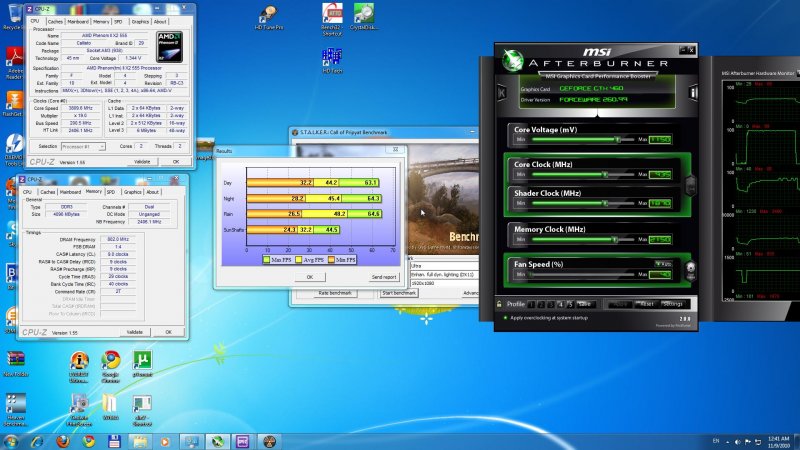Open the uTorrent desktop icon
The height and width of the screenshot is (450, 800).
[142, 364]
